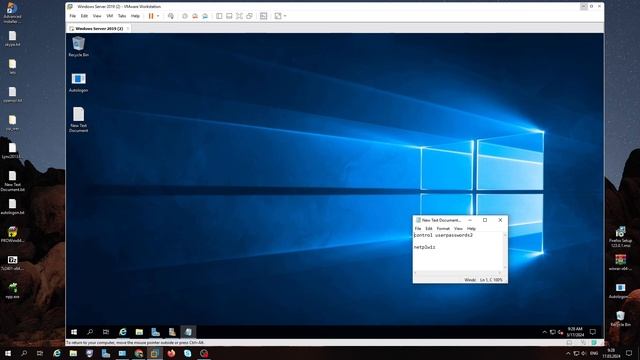
Task: Open the VM clock showing 9:28 AM
Action: point(575,332)
